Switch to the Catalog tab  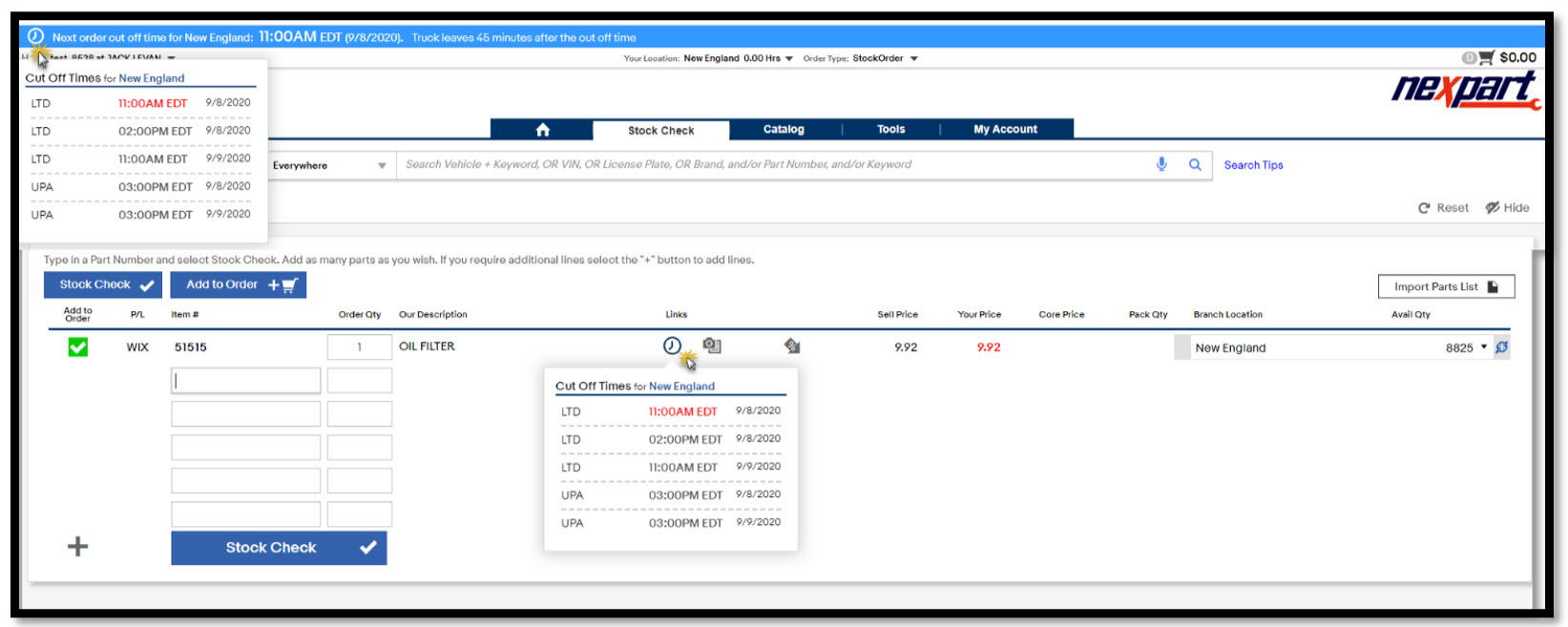[784, 130]
